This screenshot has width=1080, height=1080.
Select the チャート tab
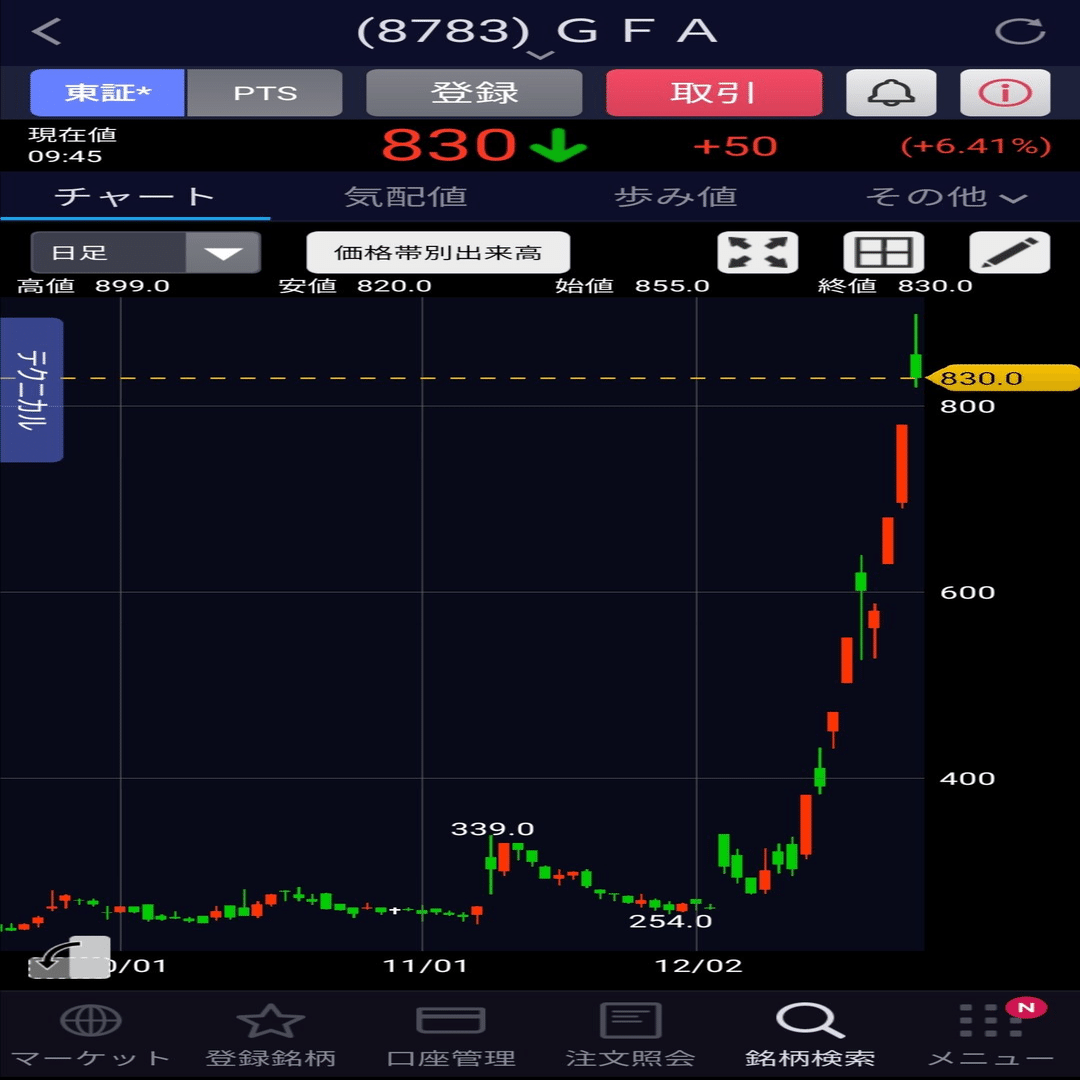click(135, 197)
